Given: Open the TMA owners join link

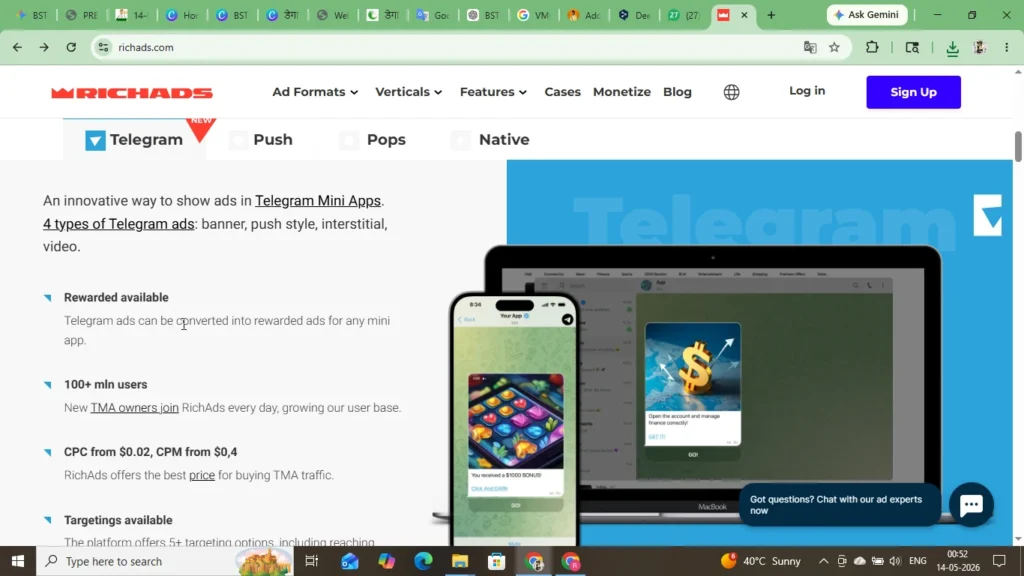Looking at the screenshot, I should 134,408.
